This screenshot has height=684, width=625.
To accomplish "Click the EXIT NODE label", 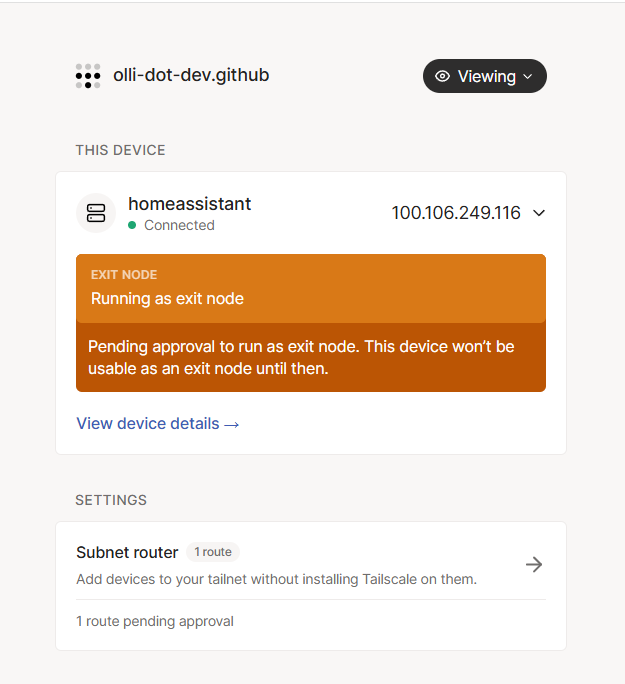I will click(x=124, y=275).
